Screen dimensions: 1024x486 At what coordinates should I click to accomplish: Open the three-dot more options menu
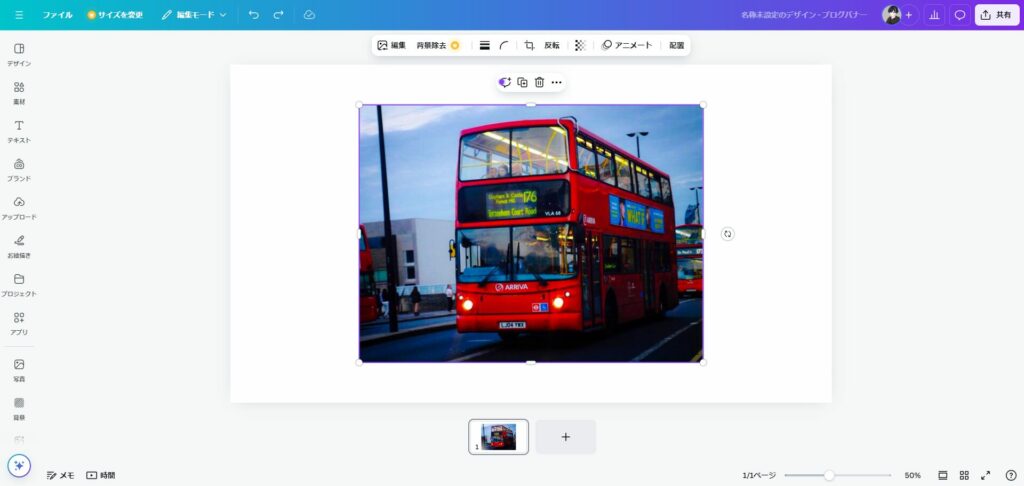pyautogui.click(x=557, y=82)
